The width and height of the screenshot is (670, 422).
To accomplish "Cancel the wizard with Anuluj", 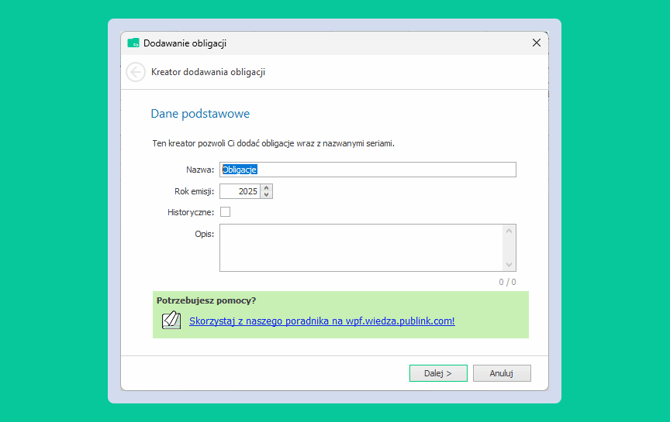I will coord(502,373).
